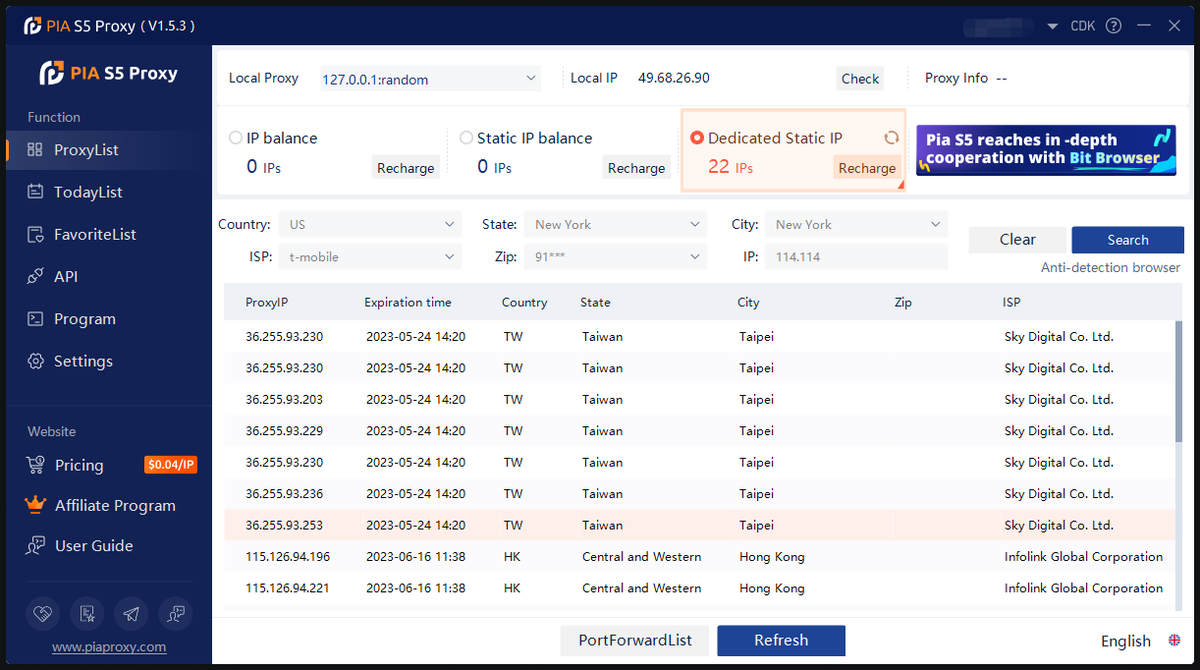This screenshot has width=1200, height=670.
Task: Open the English language selector
Action: (x=1125, y=641)
